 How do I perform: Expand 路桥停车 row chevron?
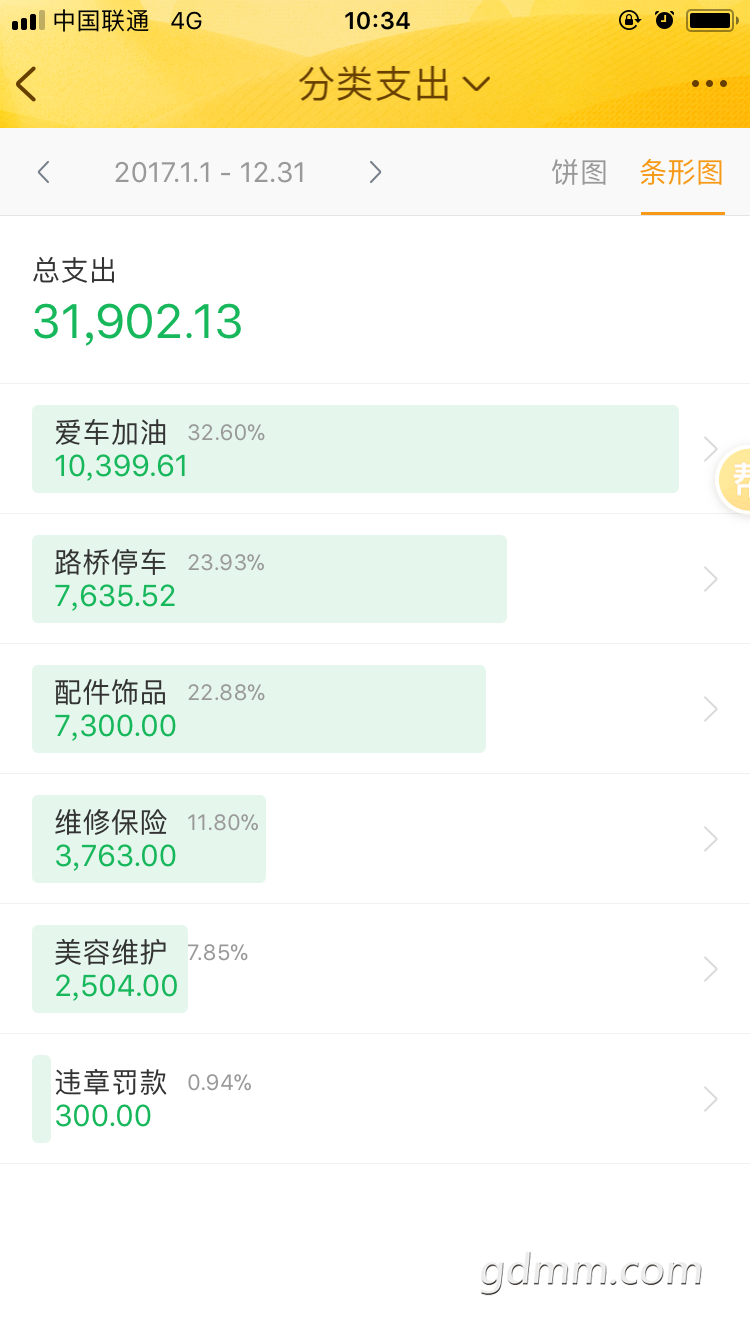[x=711, y=579]
